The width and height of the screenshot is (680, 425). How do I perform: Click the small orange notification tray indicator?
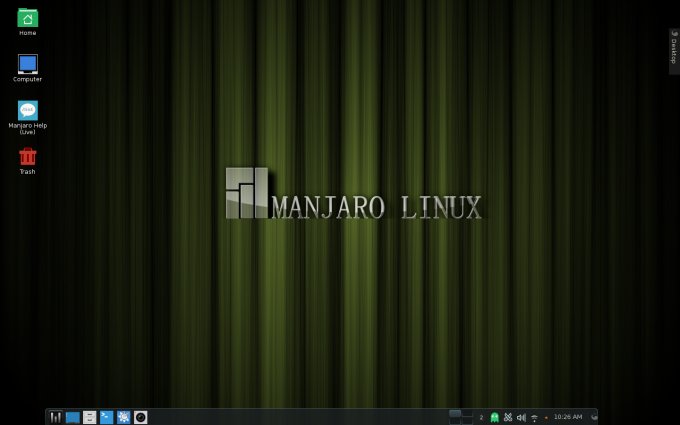(x=546, y=418)
